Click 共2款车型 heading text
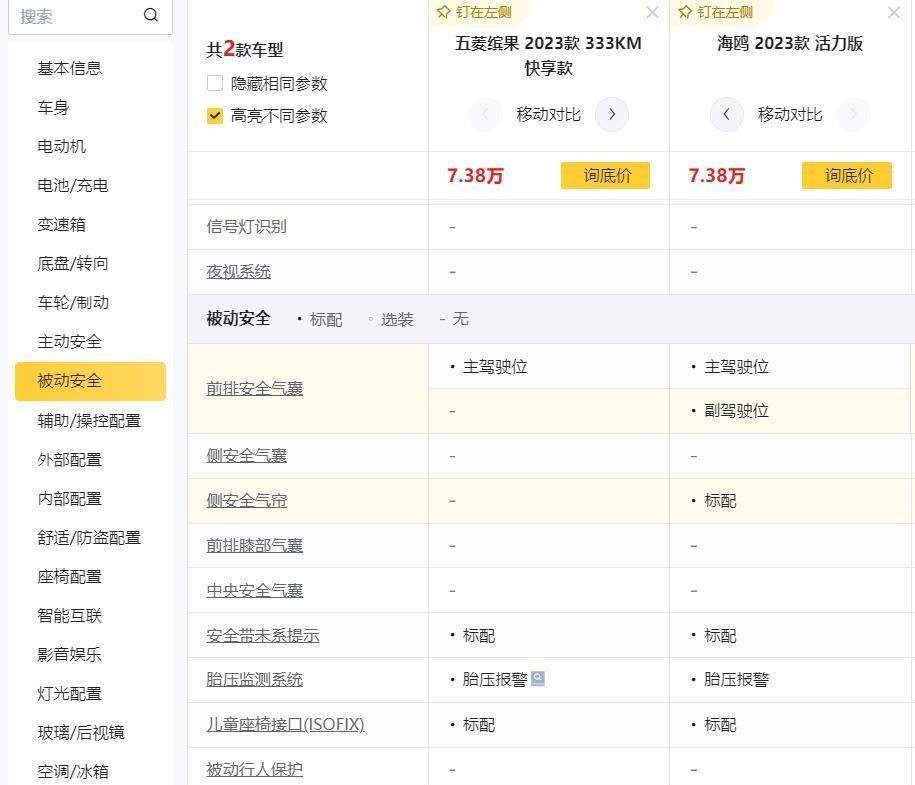Image resolution: width=915 pixels, height=785 pixels. pyautogui.click(x=245, y=49)
